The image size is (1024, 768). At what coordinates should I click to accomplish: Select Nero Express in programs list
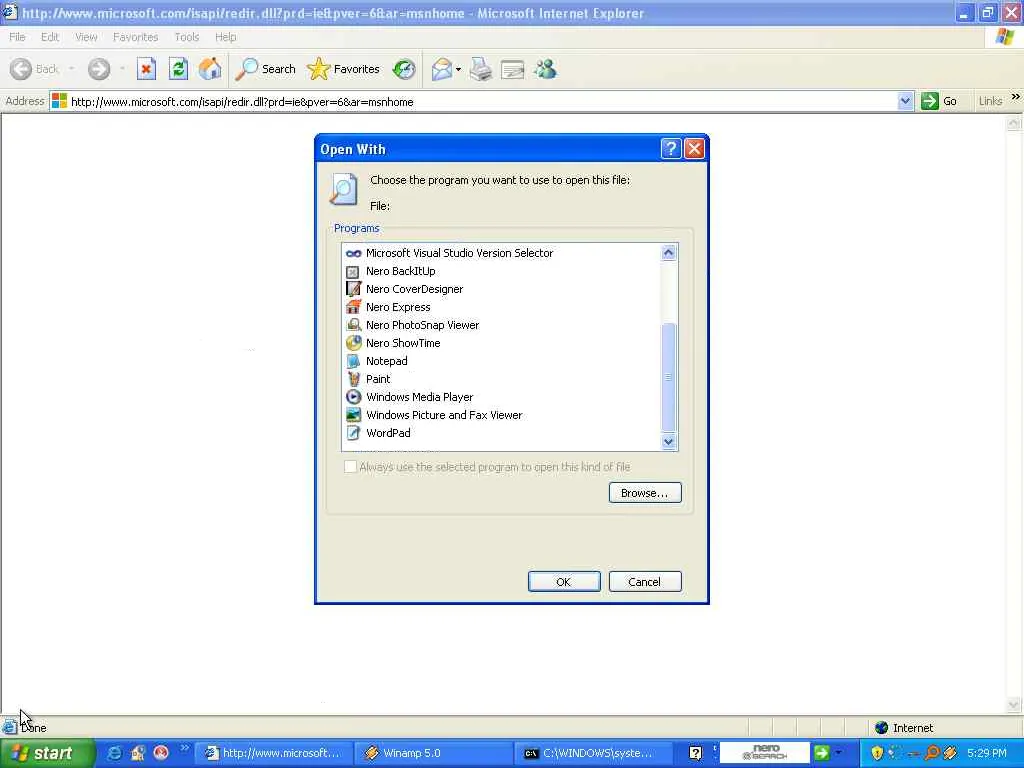[x=388, y=307]
